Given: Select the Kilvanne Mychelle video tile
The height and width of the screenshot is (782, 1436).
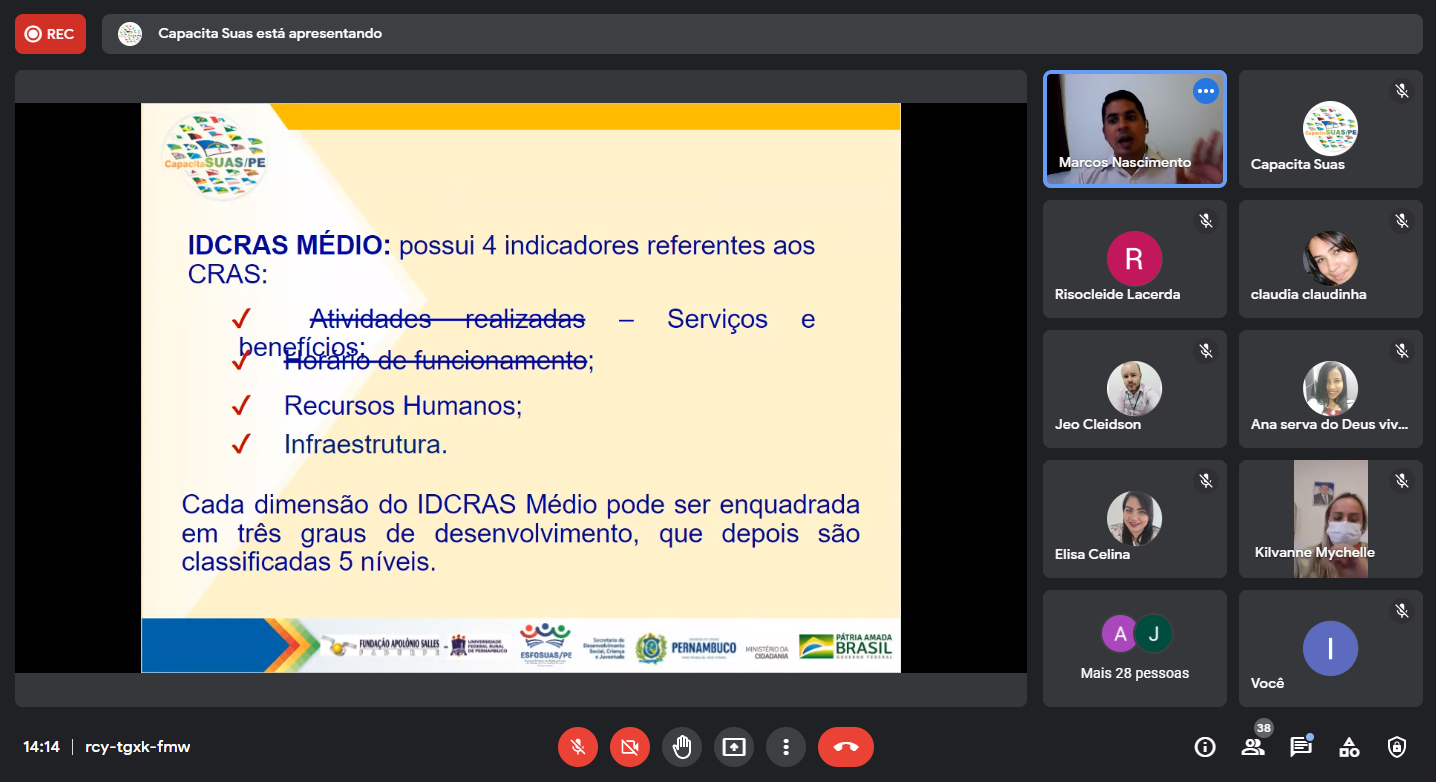Looking at the screenshot, I should 1330,518.
